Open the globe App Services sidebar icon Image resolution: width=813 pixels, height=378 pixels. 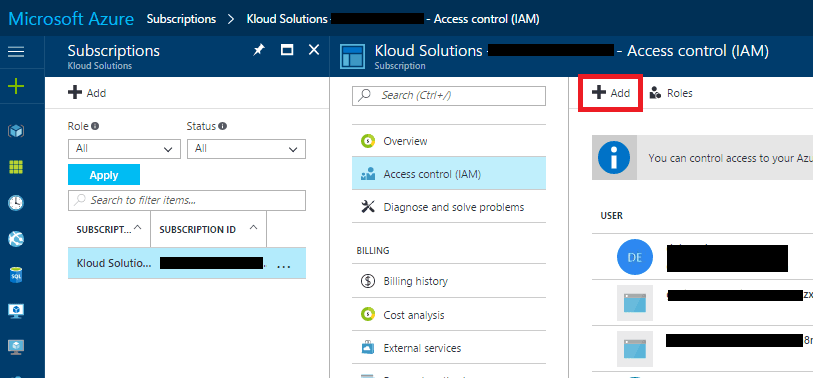[17, 239]
